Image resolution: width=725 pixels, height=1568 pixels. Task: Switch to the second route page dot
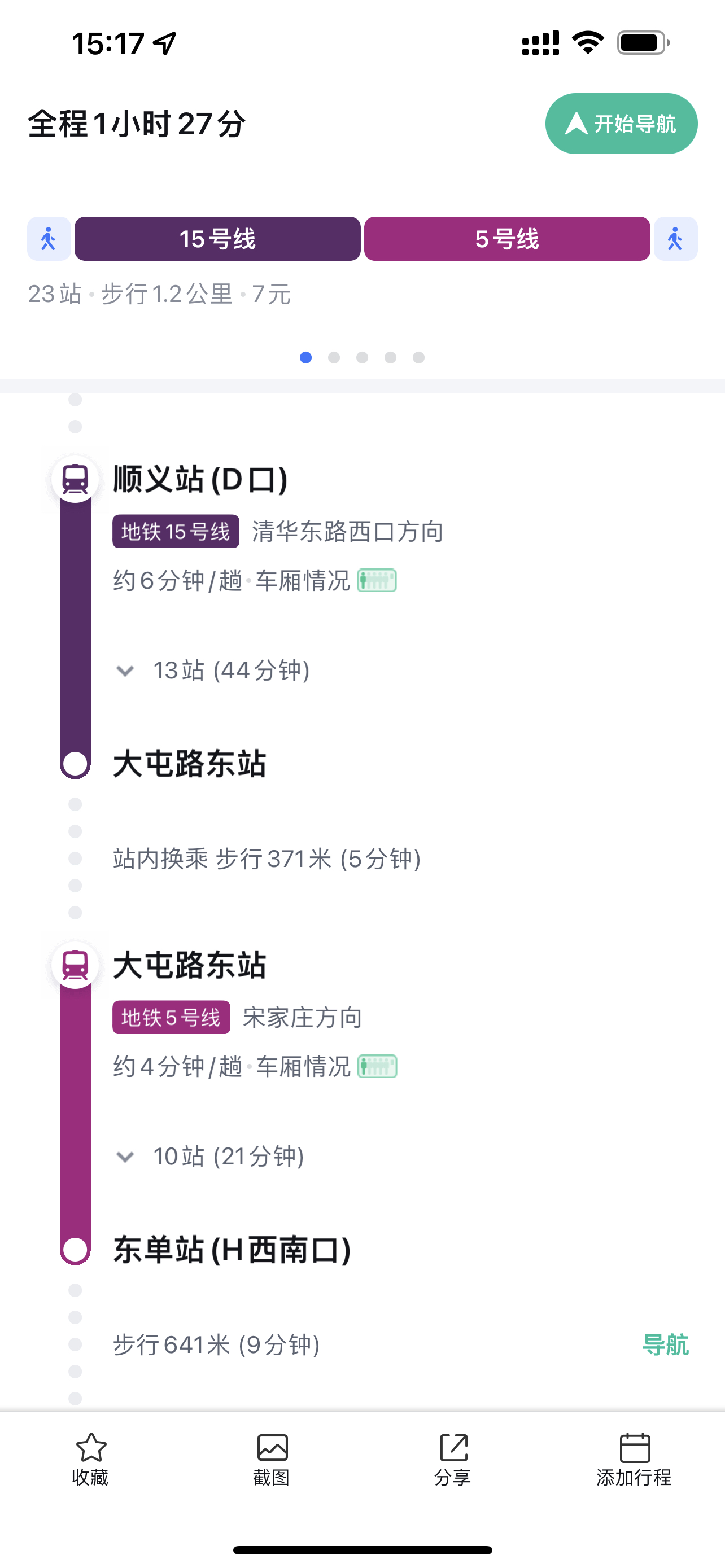pyautogui.click(x=334, y=357)
